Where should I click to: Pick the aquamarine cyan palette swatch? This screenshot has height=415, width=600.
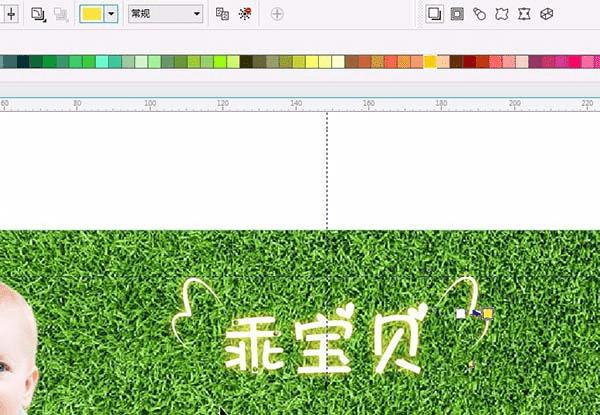tap(101, 62)
